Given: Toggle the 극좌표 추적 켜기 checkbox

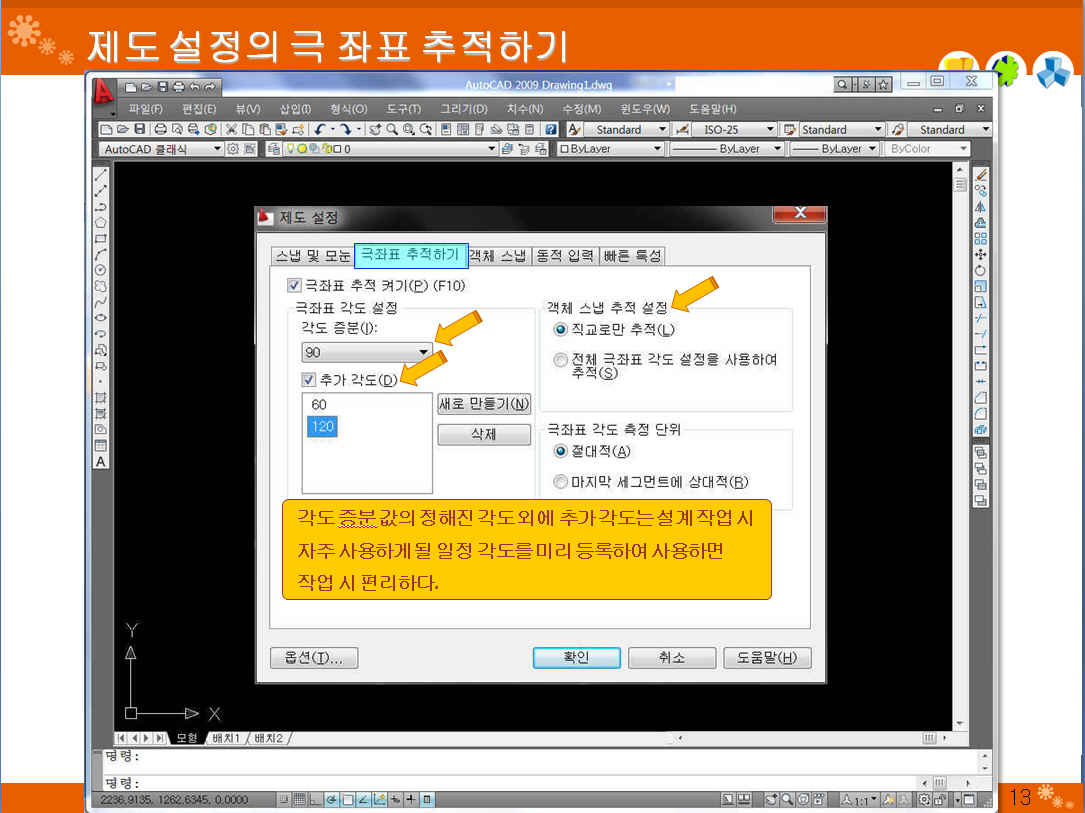Looking at the screenshot, I should coord(294,286).
